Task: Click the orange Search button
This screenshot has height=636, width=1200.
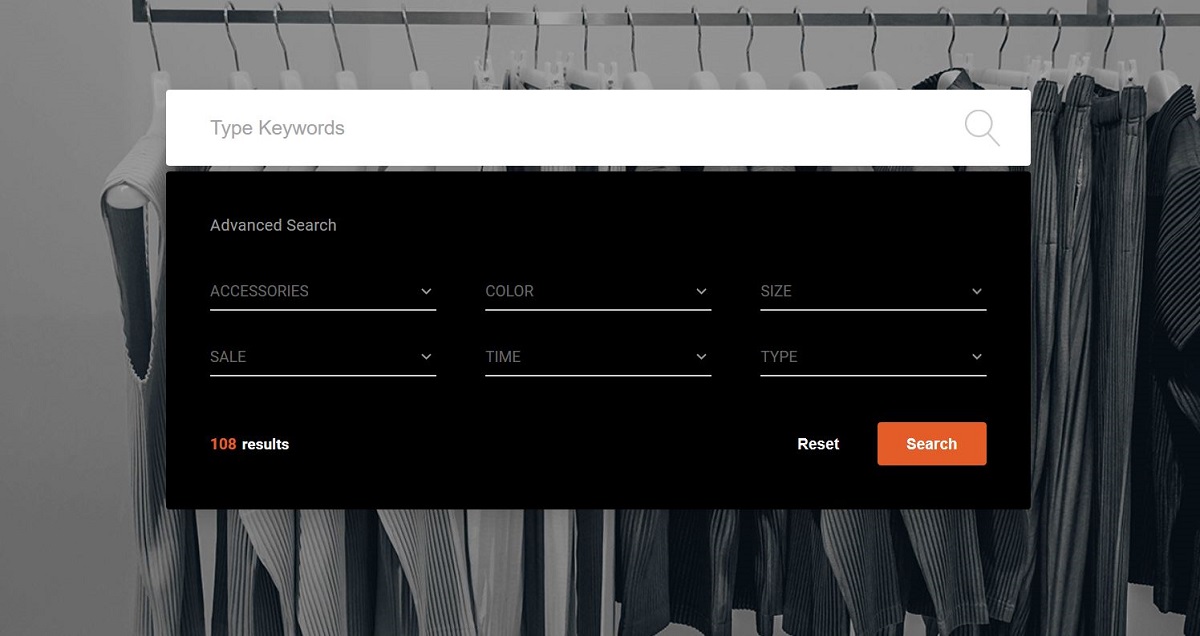Action: [932, 444]
